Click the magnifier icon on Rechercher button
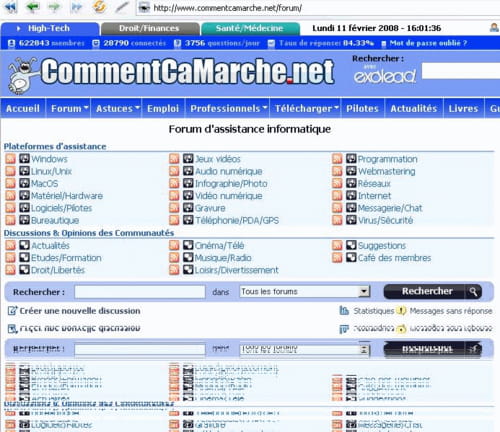This screenshot has width=500, height=432. click(x=473, y=292)
